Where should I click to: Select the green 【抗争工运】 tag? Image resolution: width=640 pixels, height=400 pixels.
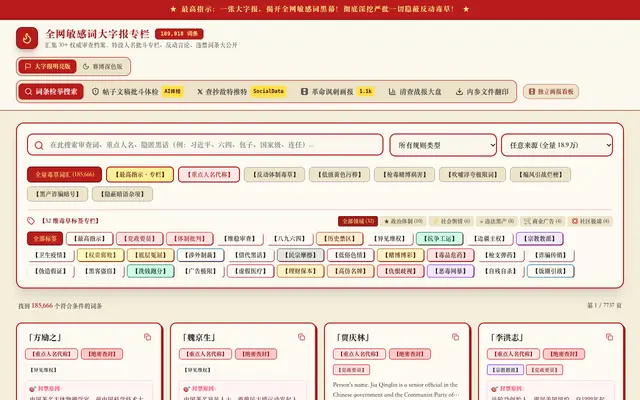coord(440,239)
